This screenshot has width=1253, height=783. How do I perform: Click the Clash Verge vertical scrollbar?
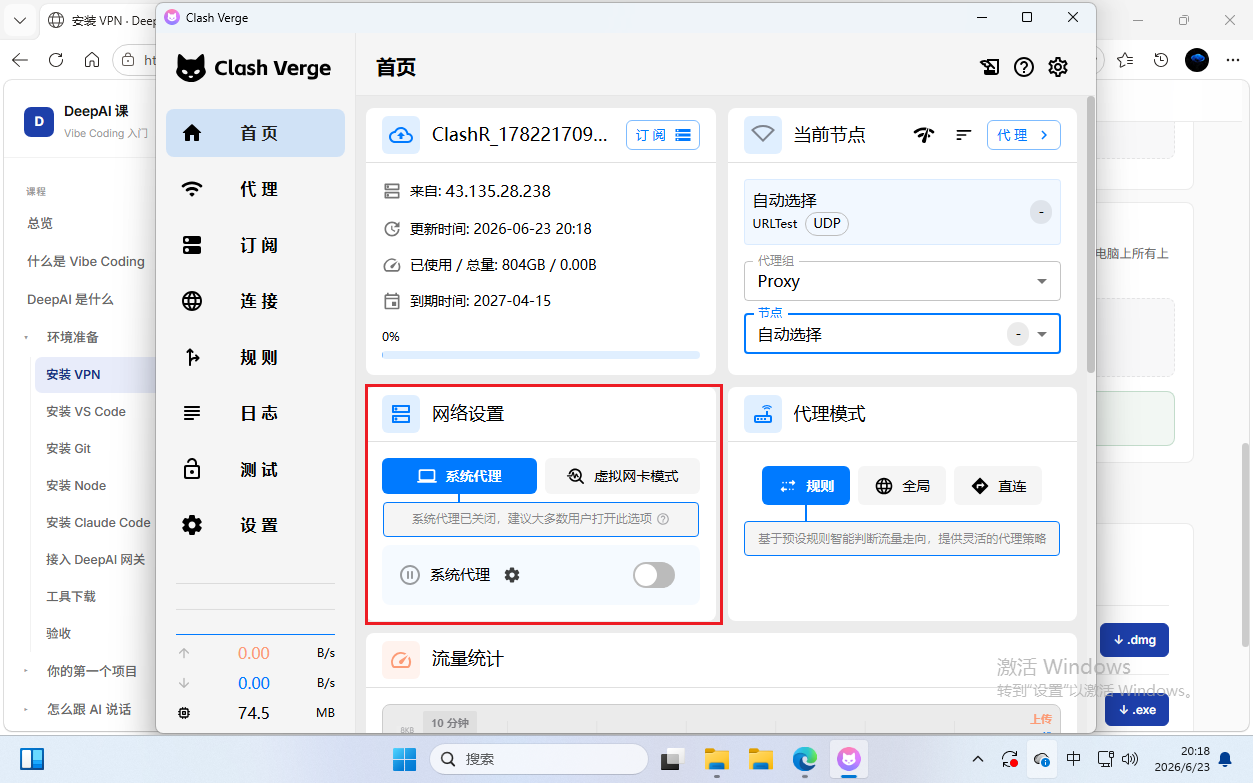pos(1090,235)
